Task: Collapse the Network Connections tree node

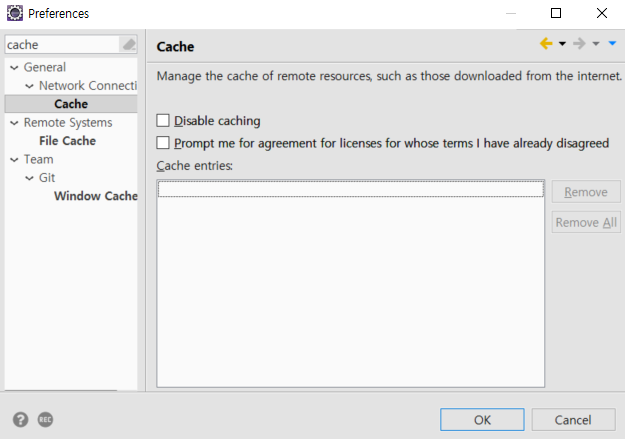Action: pos(29,86)
